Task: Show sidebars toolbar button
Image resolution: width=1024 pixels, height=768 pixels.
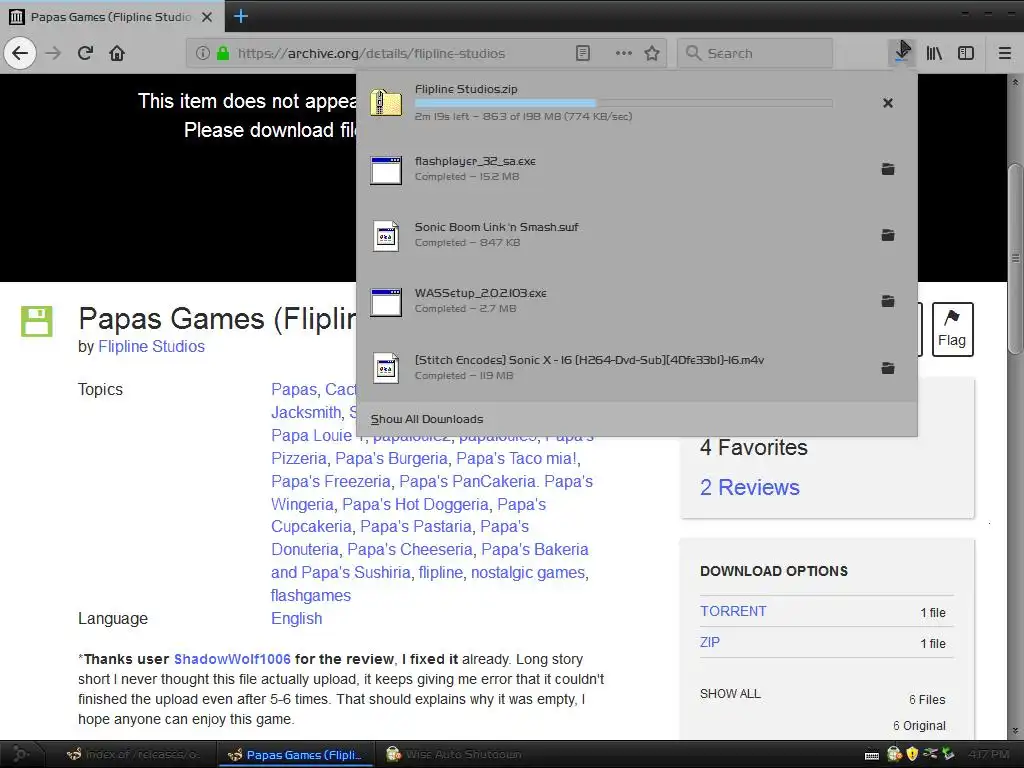Action: coord(966,53)
